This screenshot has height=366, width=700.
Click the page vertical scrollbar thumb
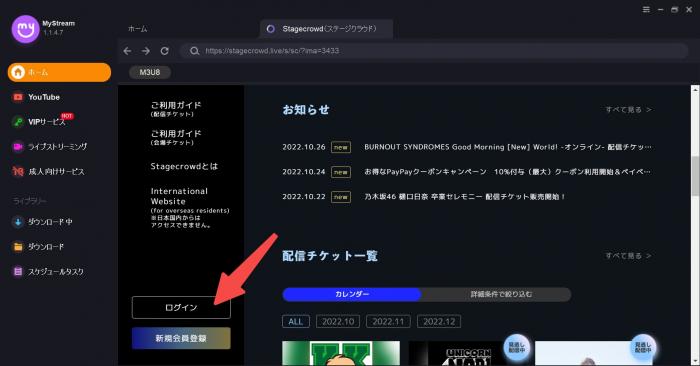695,176
